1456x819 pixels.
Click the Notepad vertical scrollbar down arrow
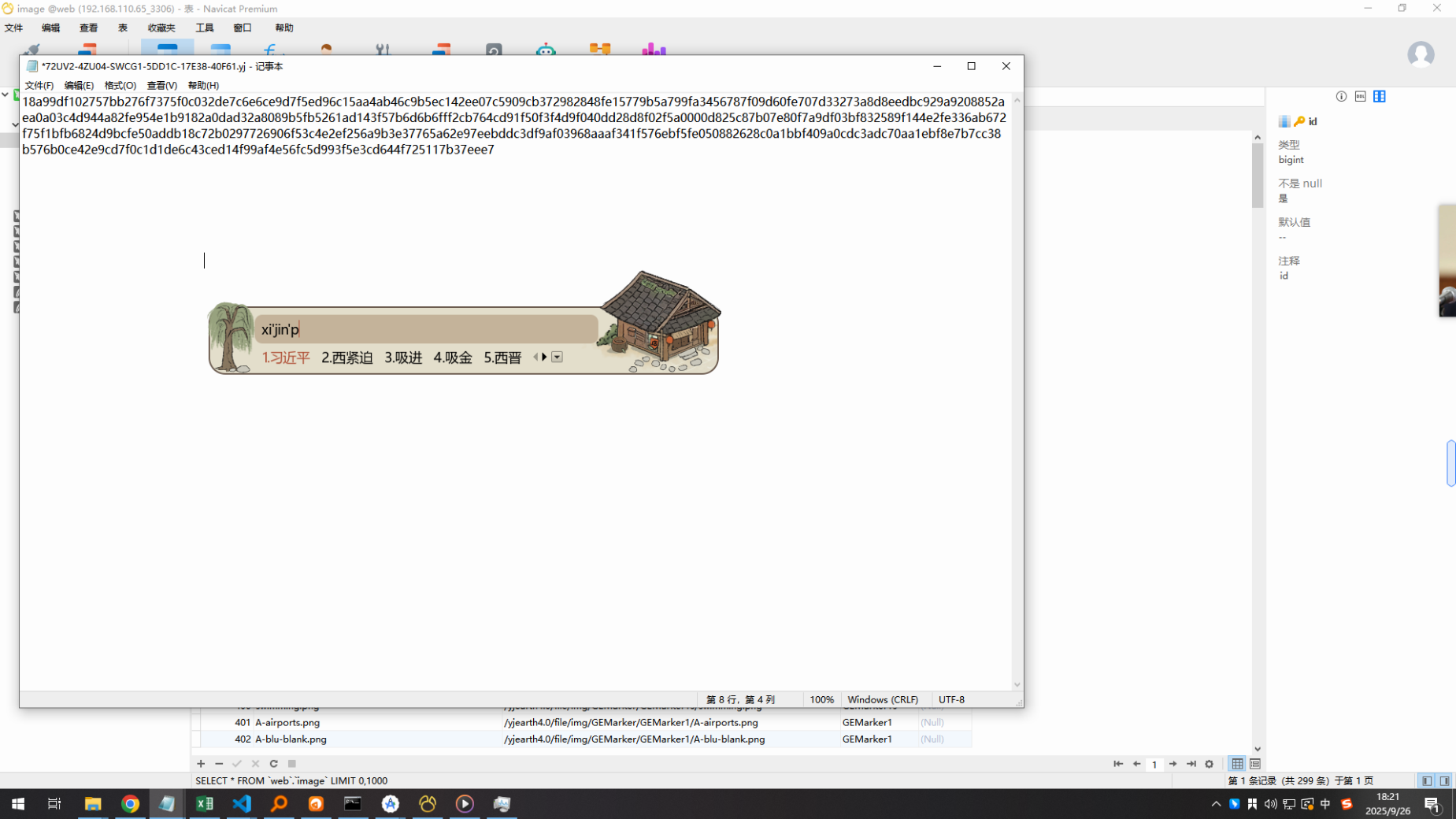(x=1017, y=684)
